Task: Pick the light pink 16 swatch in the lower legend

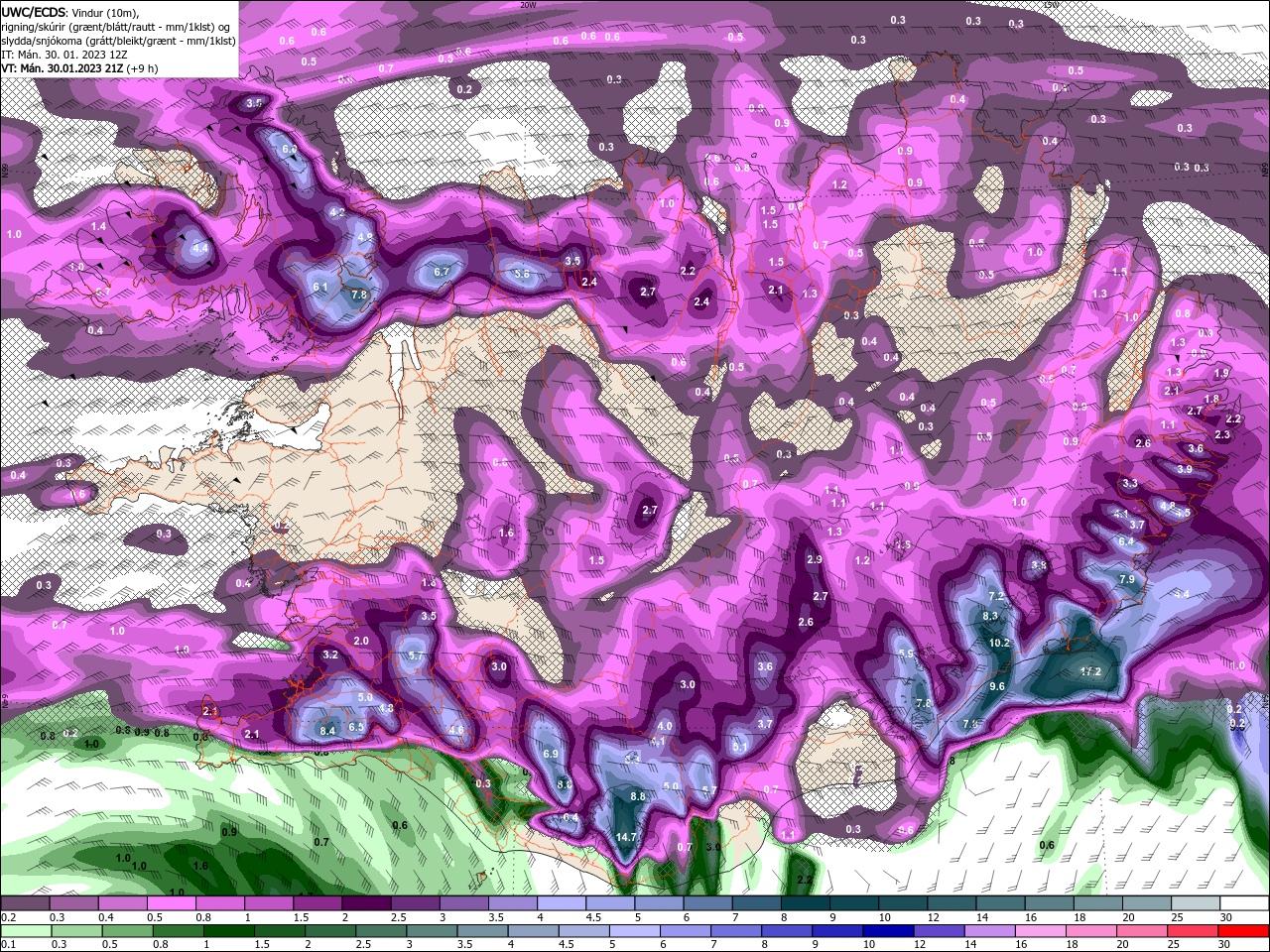Action: (1042, 930)
